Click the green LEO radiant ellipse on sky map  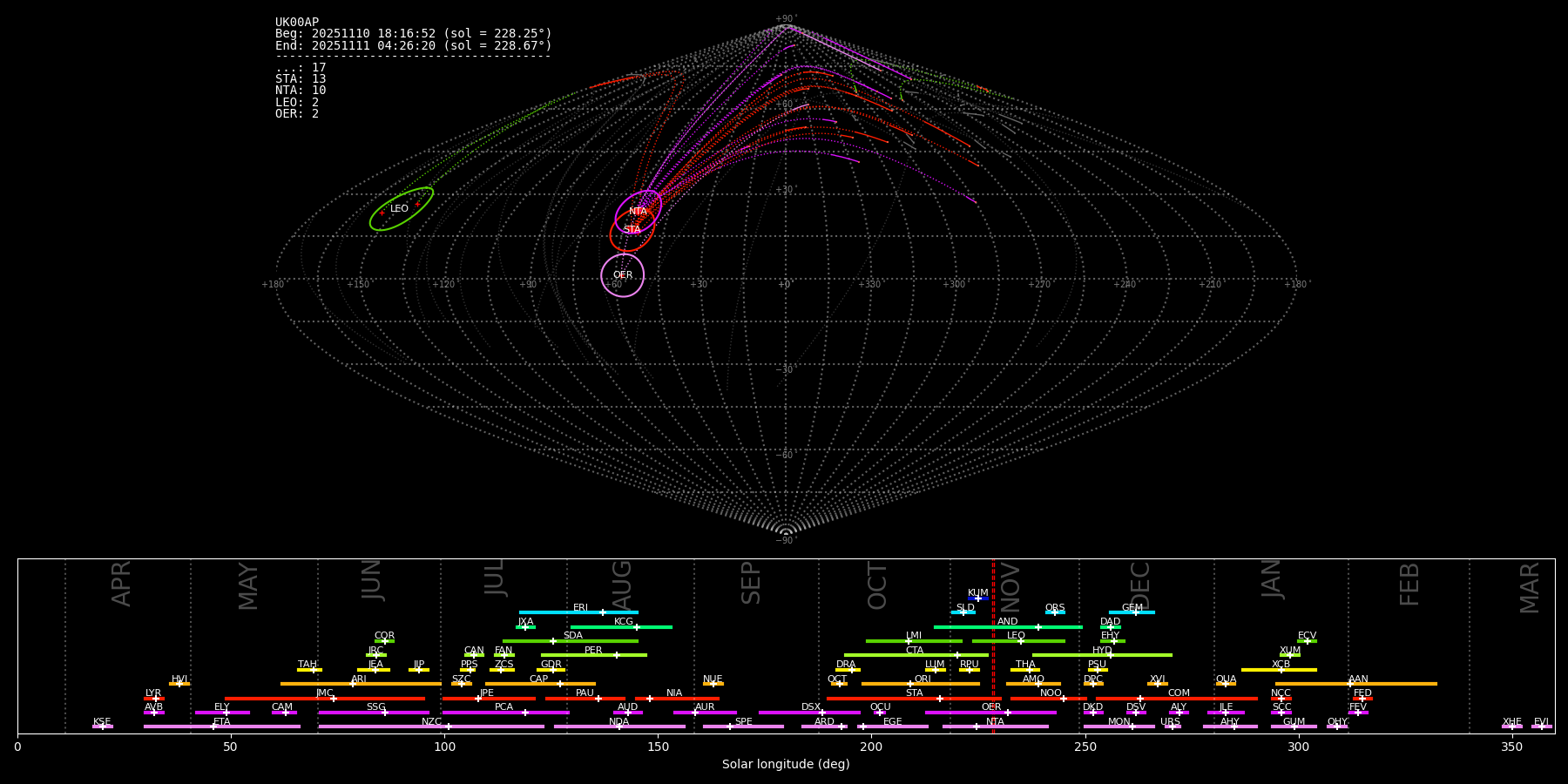[402, 209]
